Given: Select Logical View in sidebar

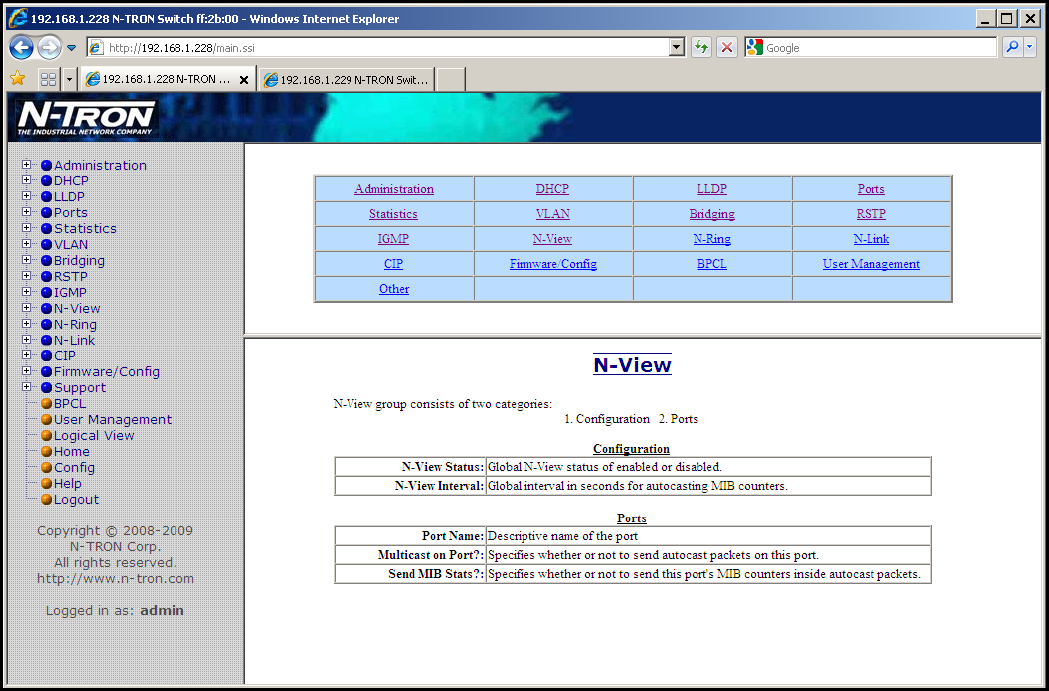Looking at the screenshot, I should pos(94,436).
